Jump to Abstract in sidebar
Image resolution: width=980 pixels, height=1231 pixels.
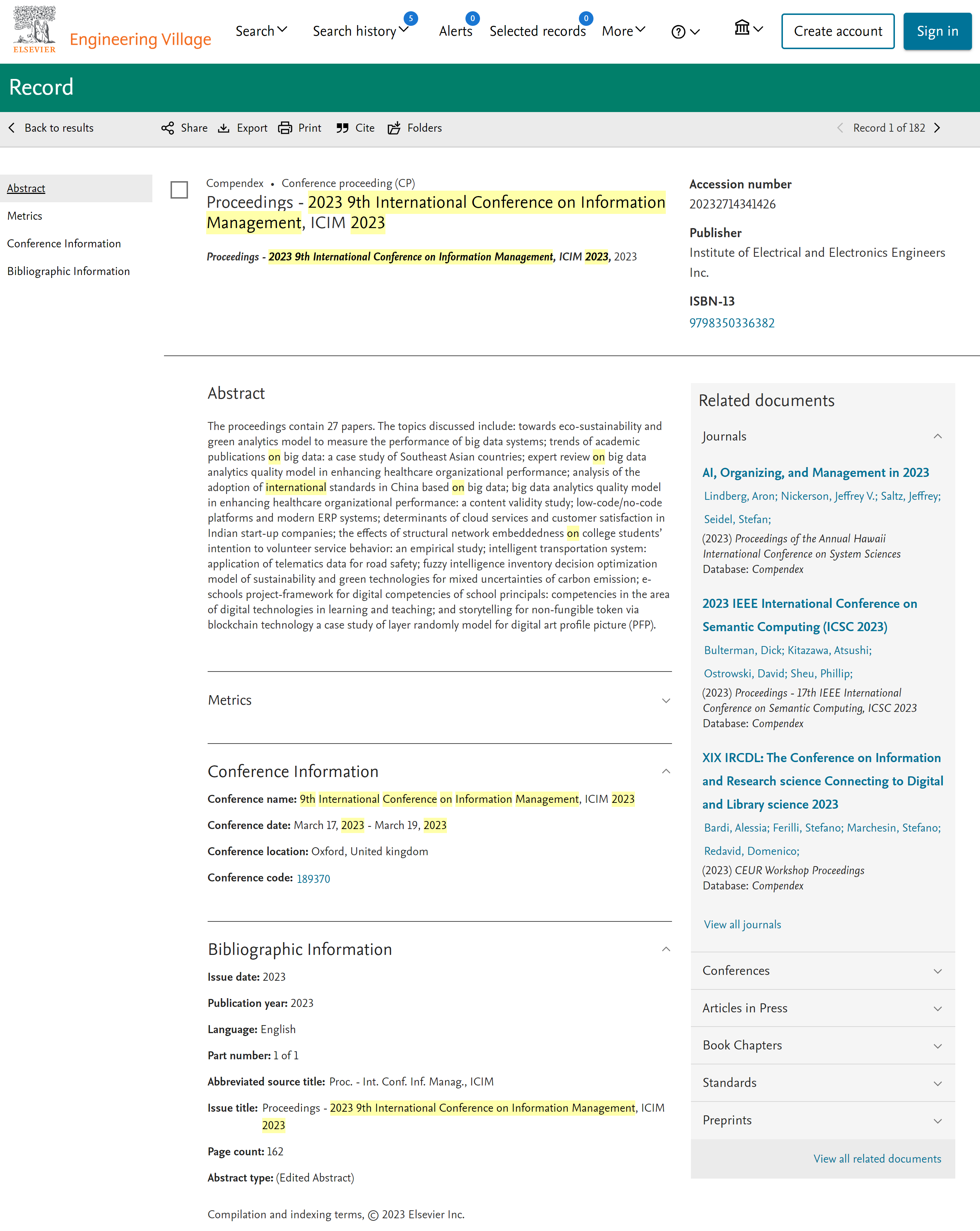point(26,188)
